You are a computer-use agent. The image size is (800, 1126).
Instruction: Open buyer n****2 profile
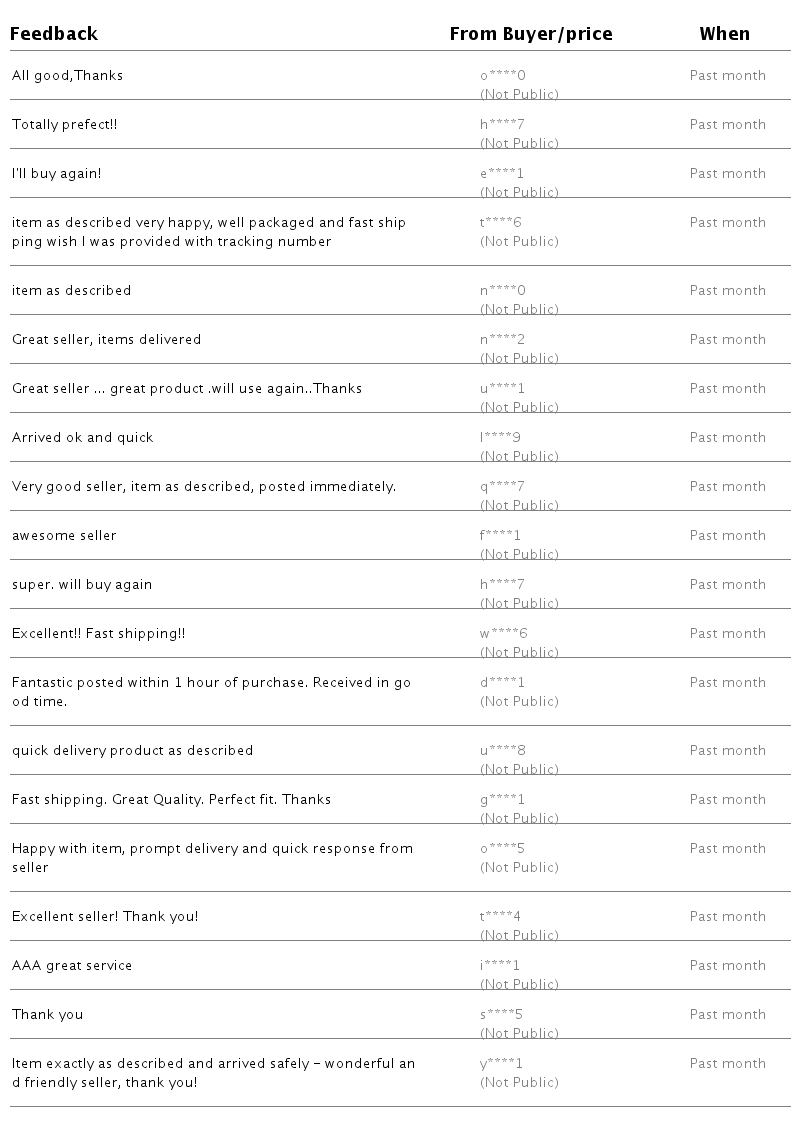point(502,340)
